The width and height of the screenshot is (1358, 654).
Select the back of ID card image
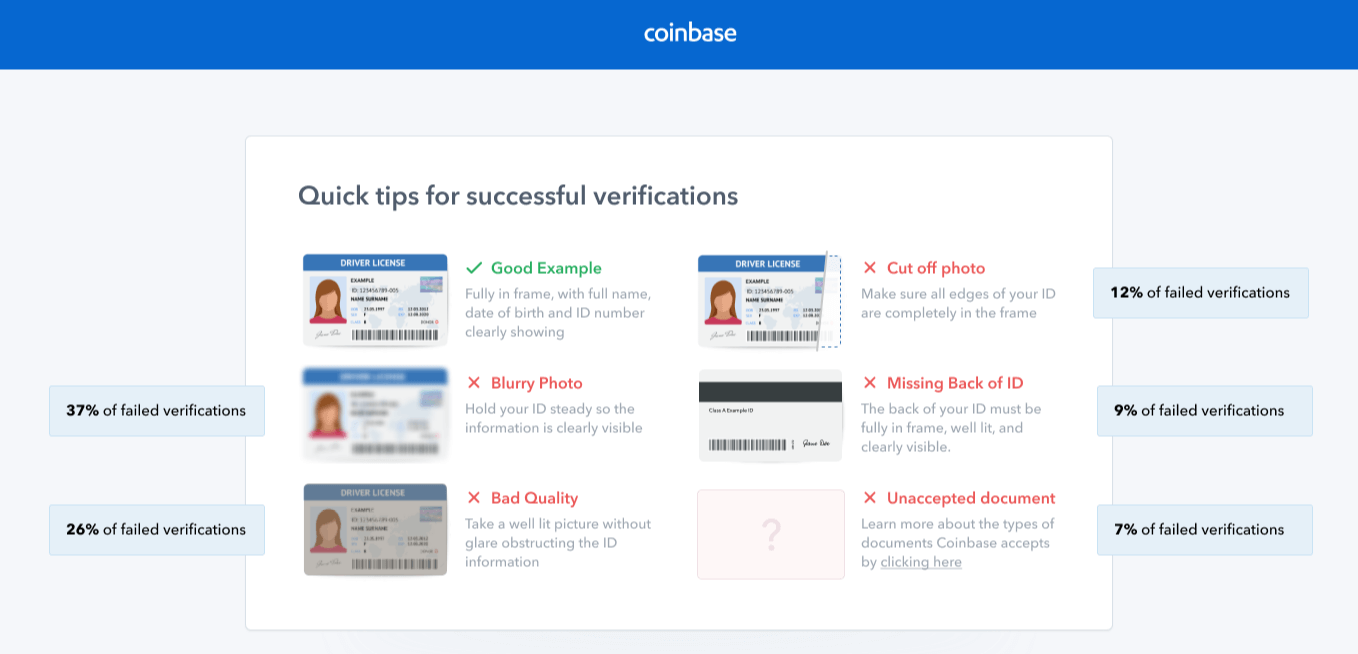[770, 416]
